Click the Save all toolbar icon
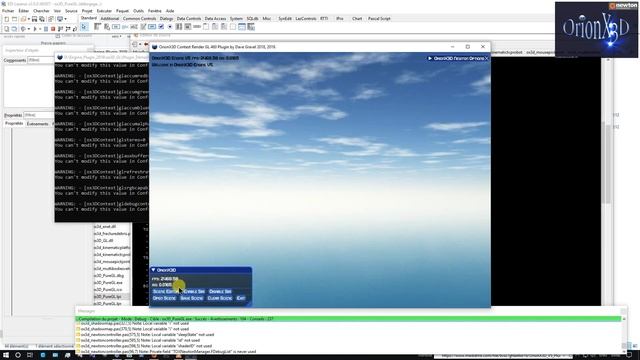640x360 pixels. pyautogui.click(x=42, y=19)
